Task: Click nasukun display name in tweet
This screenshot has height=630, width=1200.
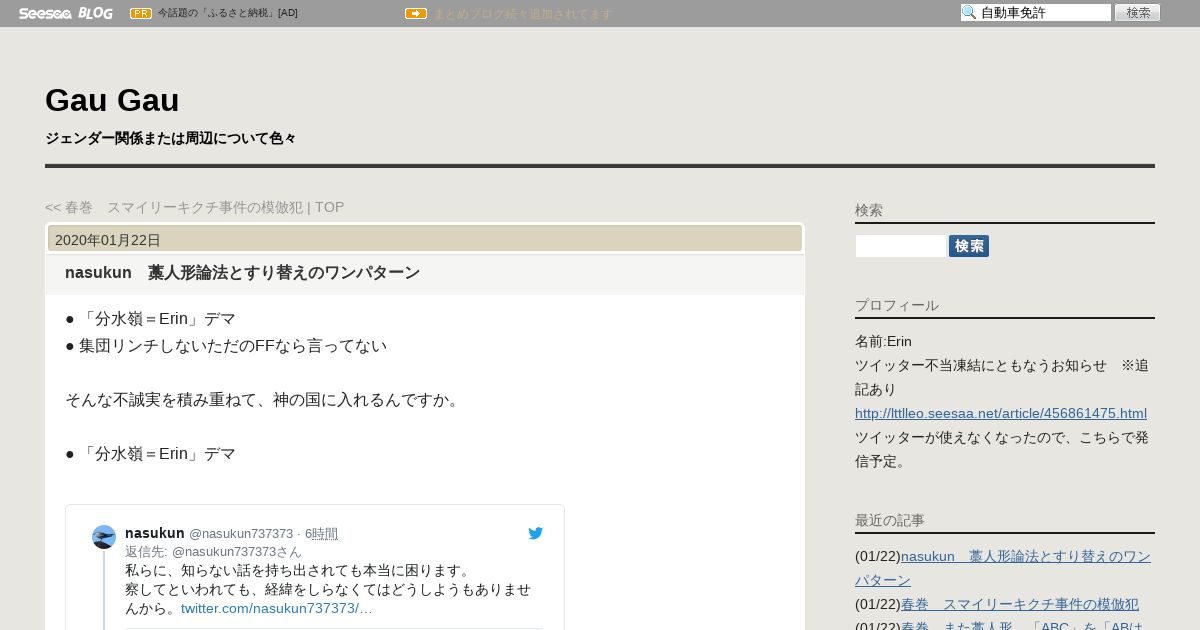Action: [155, 533]
